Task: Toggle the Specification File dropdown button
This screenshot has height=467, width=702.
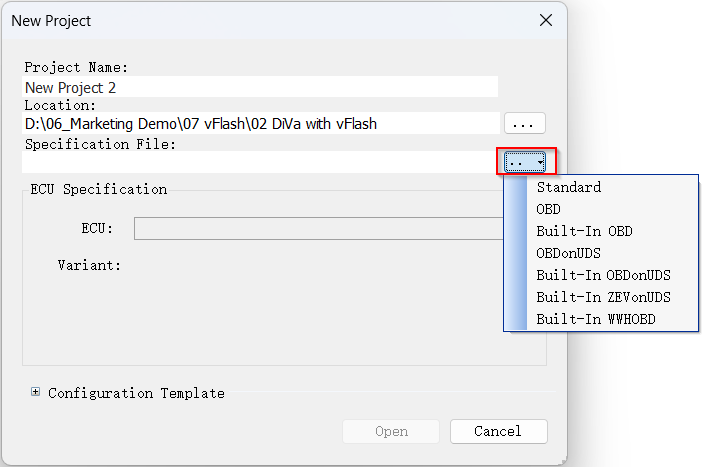Action: coord(526,162)
